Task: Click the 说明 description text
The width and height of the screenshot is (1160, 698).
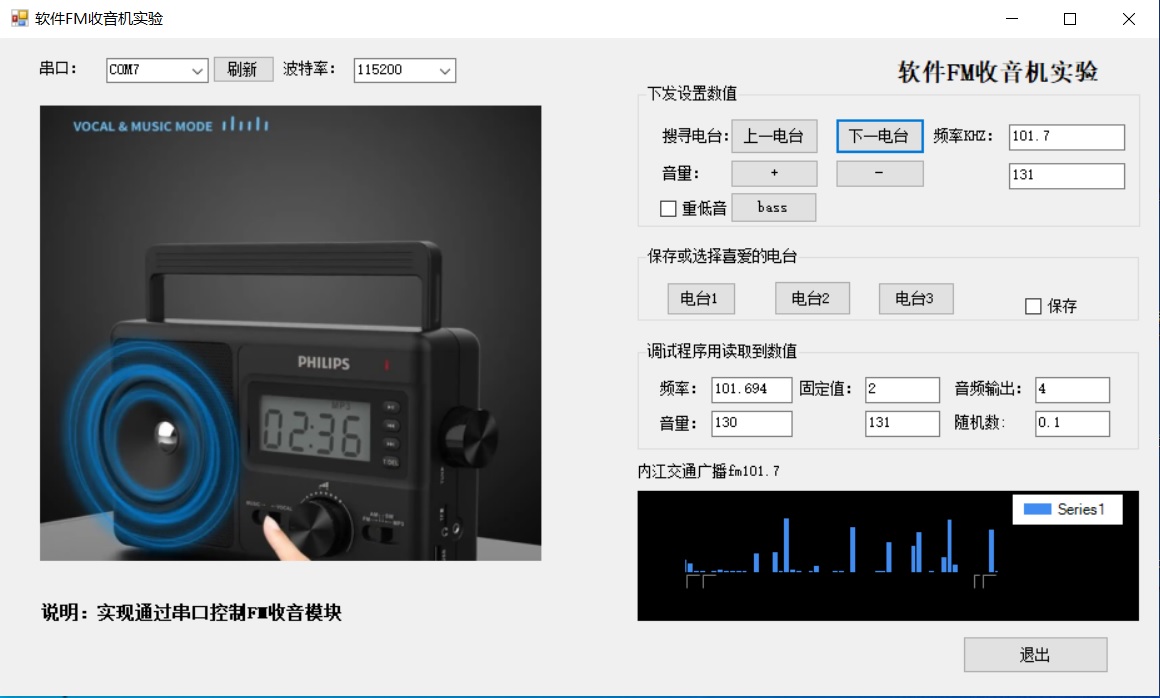Action: click(x=192, y=612)
